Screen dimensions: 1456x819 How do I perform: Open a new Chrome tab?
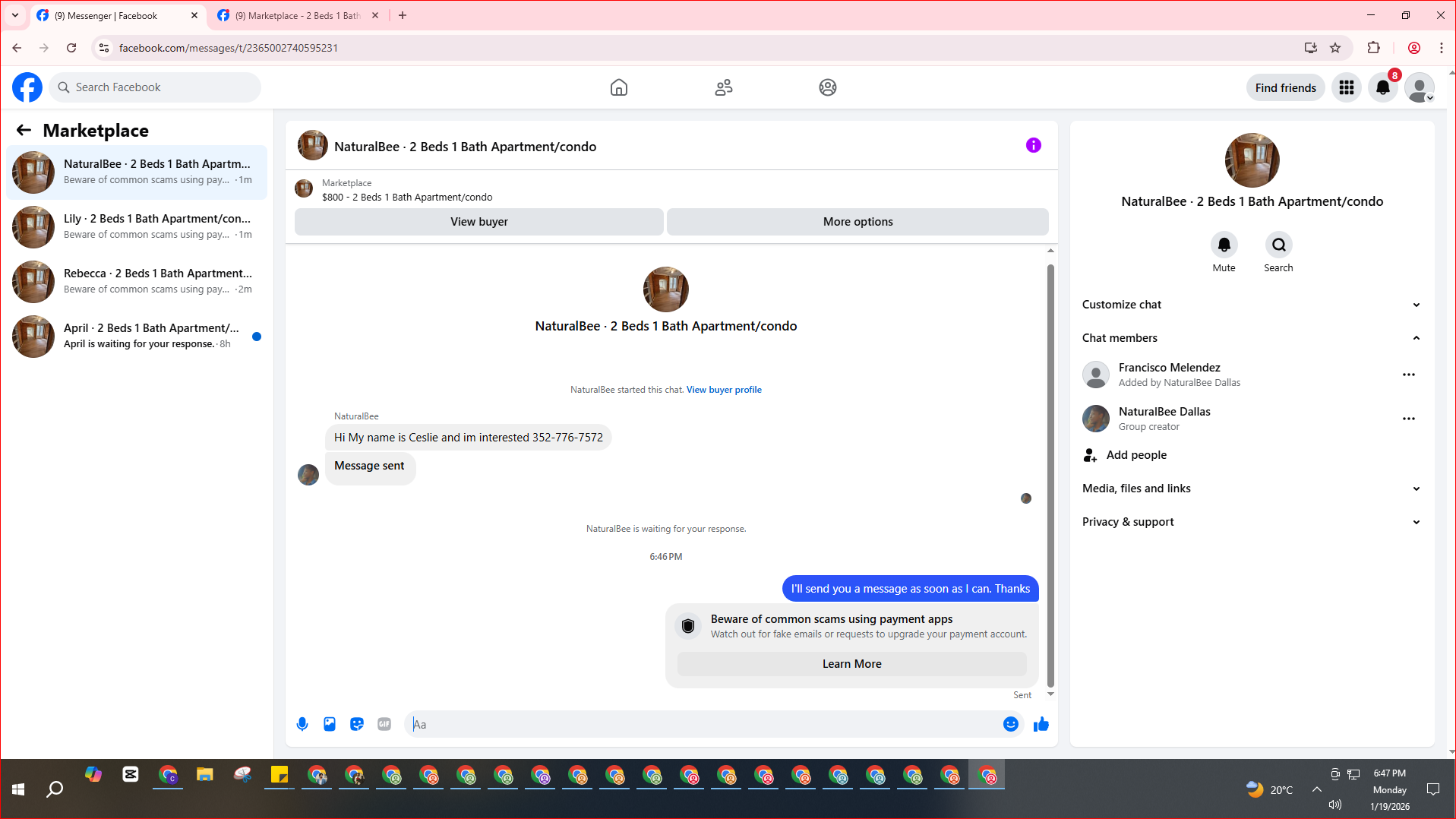403,15
